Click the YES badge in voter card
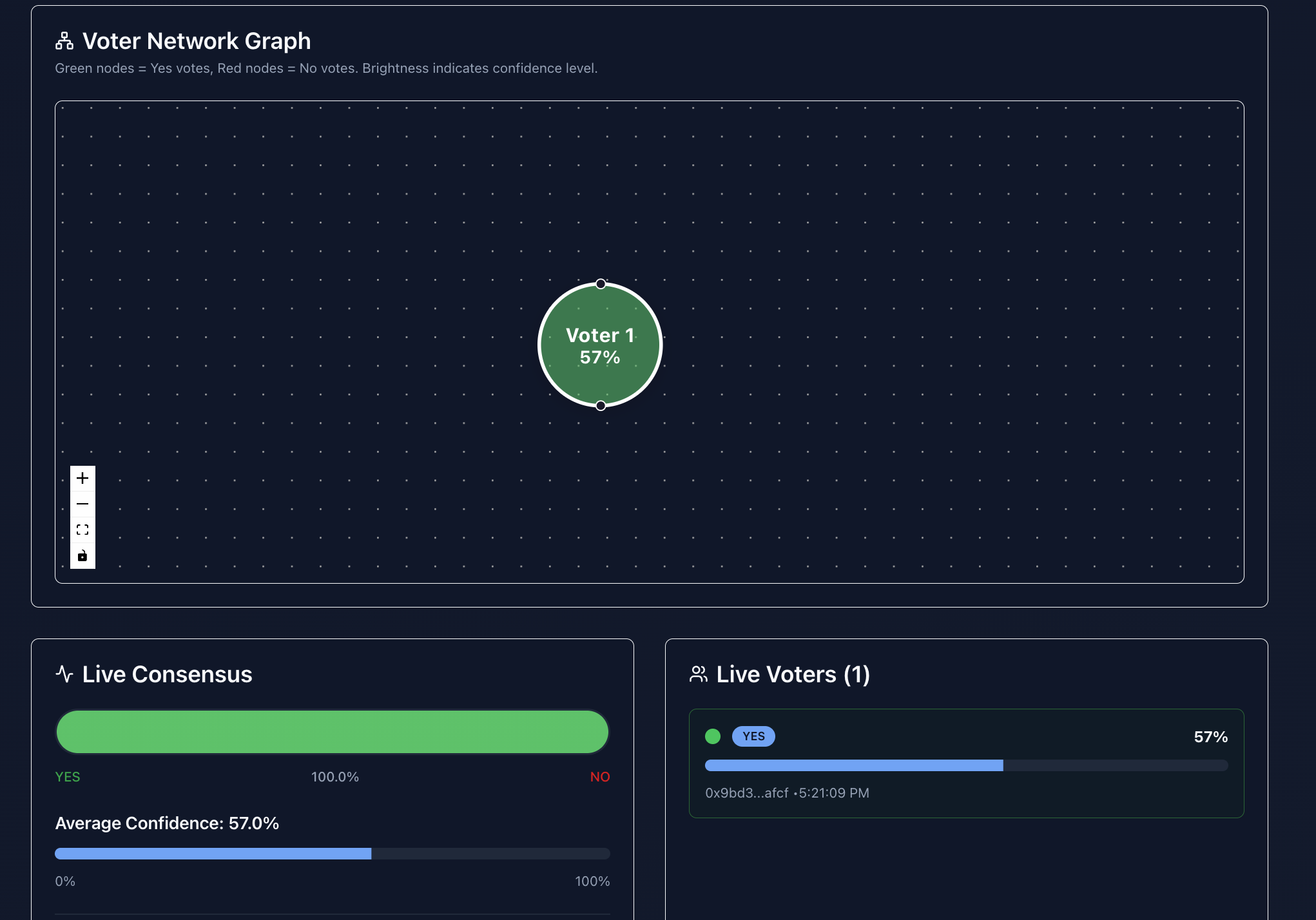Screen dimensions: 1316x920 [x=753, y=736]
